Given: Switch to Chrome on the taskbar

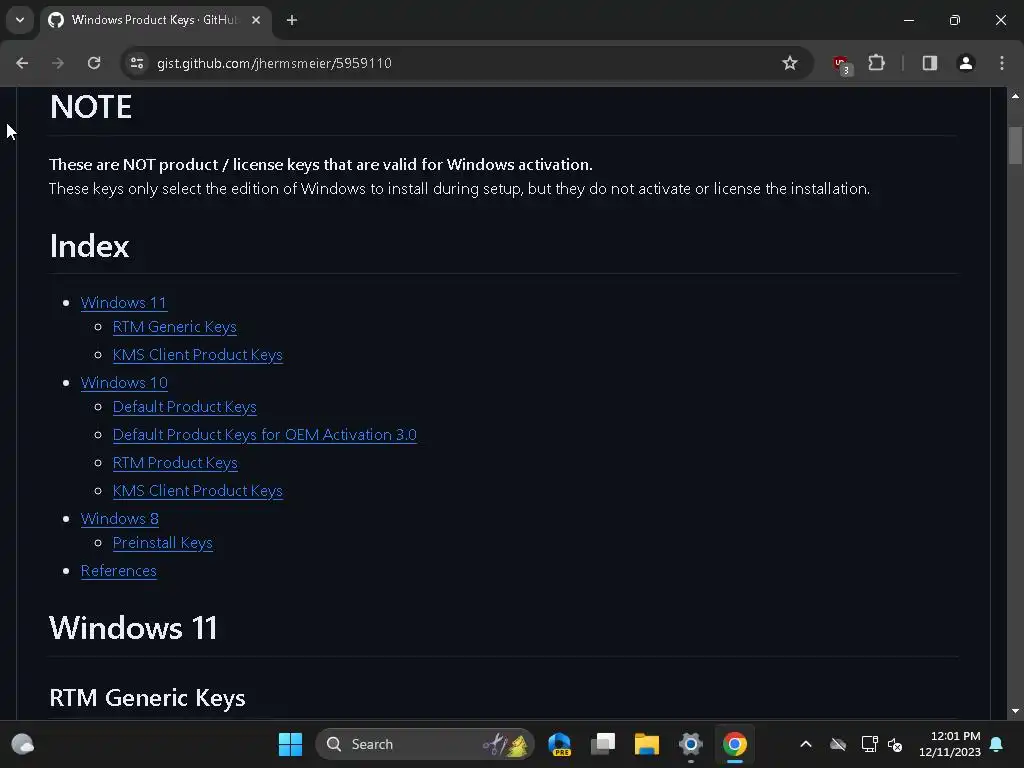Looking at the screenshot, I should tap(735, 744).
